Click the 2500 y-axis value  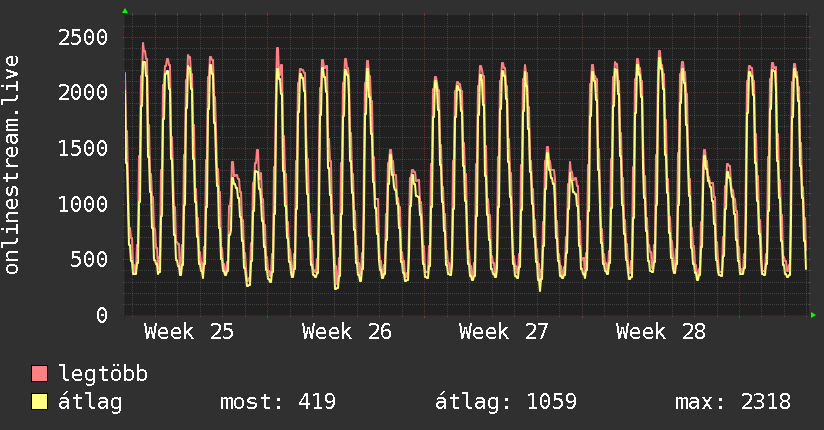(83, 37)
